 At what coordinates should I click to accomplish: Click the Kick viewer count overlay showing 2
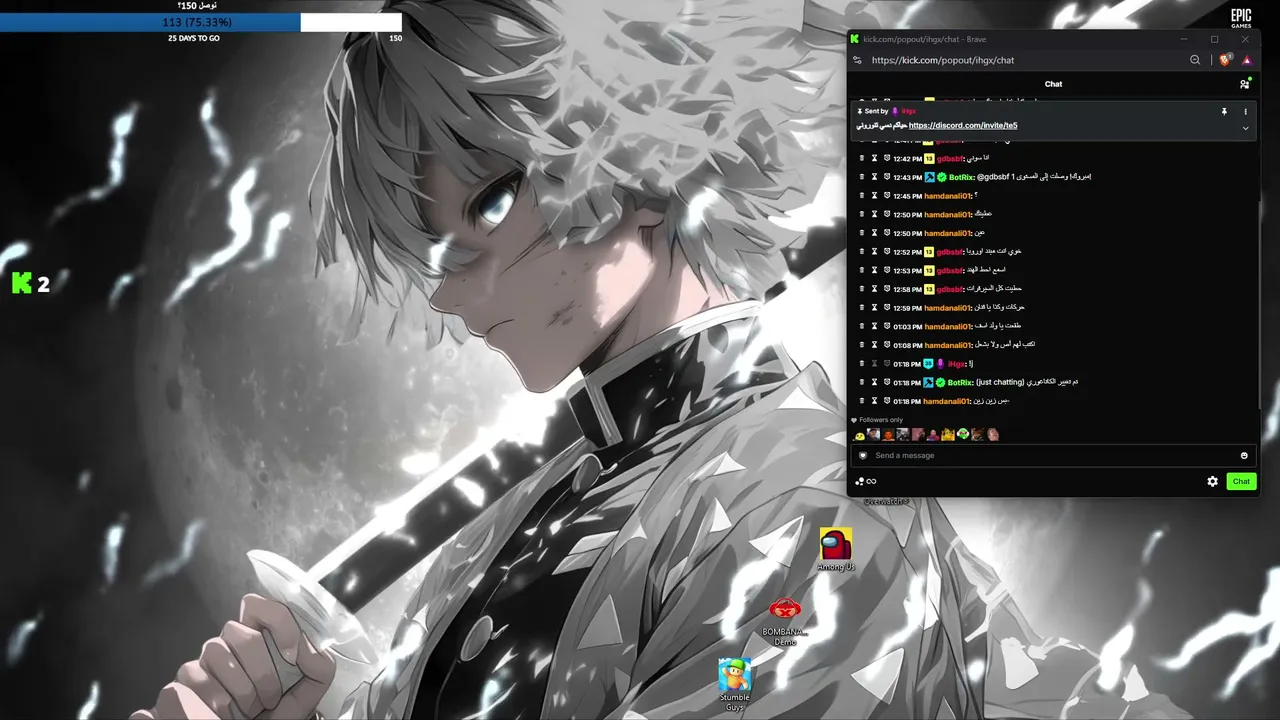coord(31,283)
